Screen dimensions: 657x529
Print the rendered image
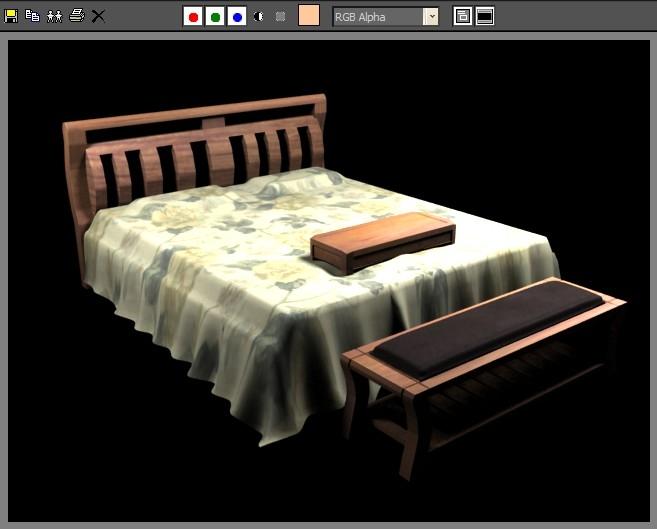(x=77, y=16)
